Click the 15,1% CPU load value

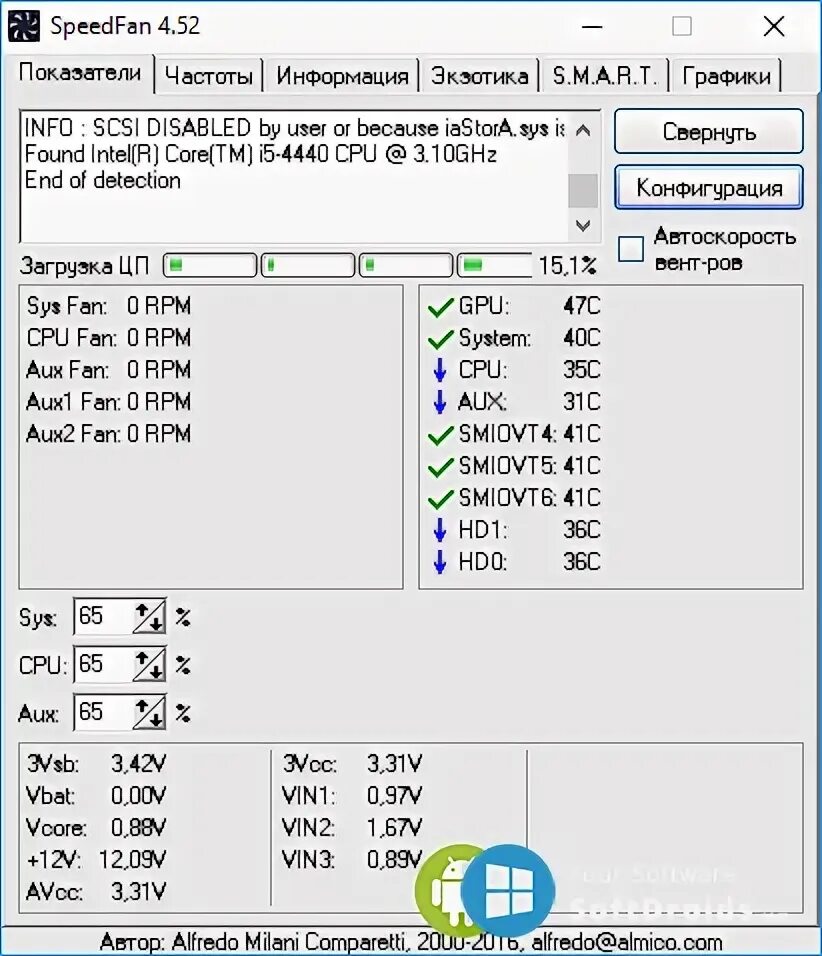[x=567, y=265]
